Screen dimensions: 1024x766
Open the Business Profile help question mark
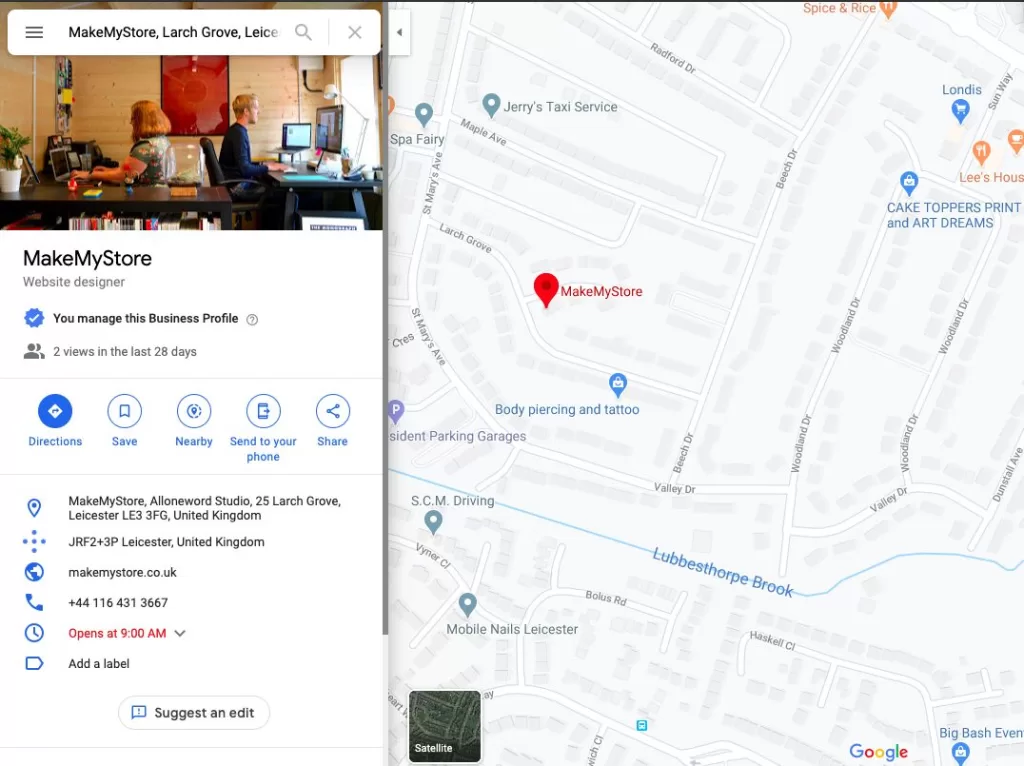coord(252,319)
